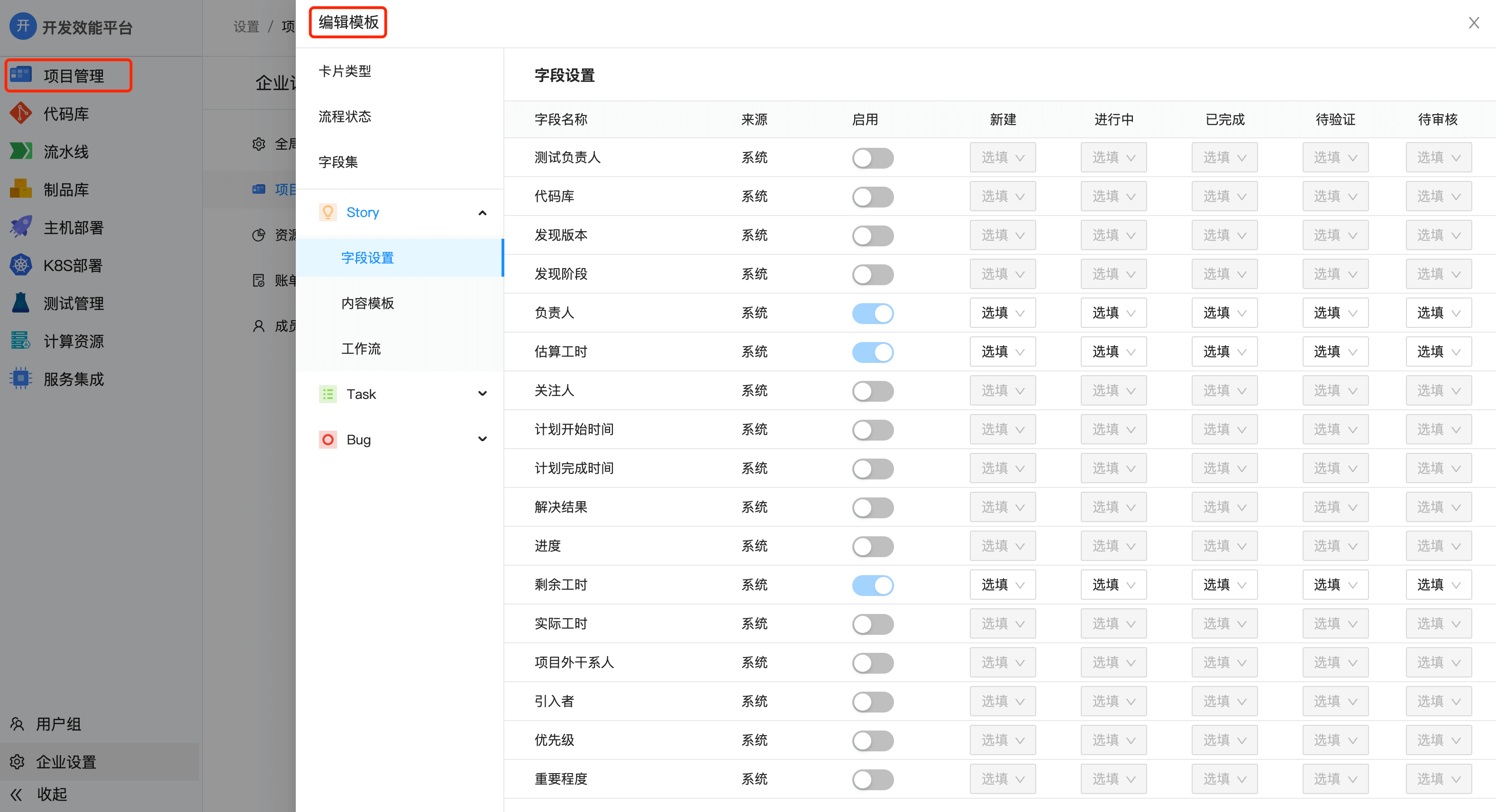The height and width of the screenshot is (812, 1496).
Task: Disable the 负责人 field toggle
Action: (872, 313)
